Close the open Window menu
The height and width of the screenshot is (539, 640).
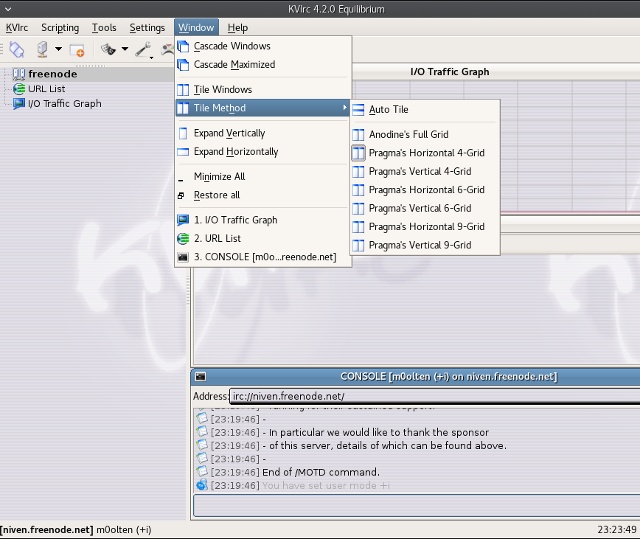point(196,27)
